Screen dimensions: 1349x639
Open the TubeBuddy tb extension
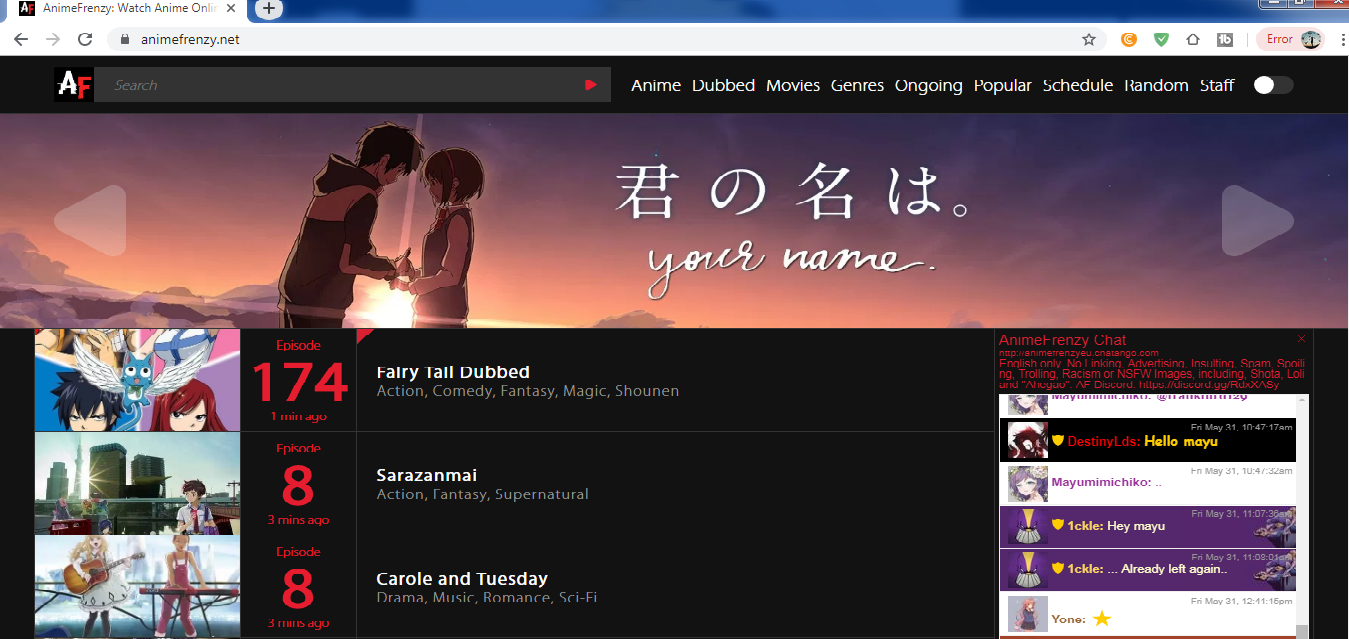(x=1225, y=40)
